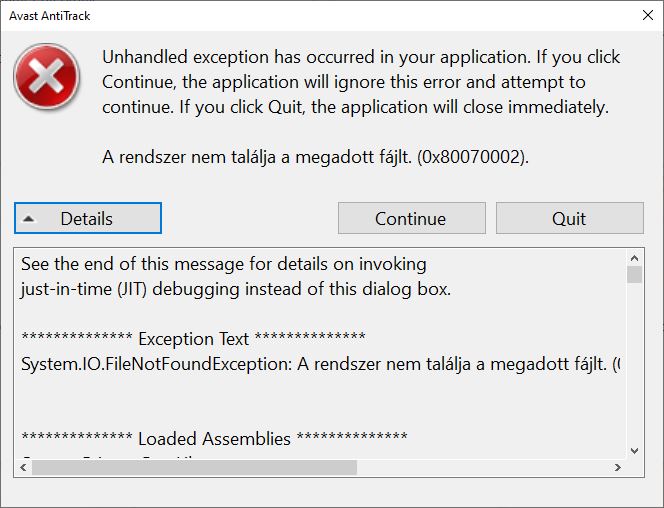Click horizontal scrollbar track right of thumb

[x=484, y=467]
